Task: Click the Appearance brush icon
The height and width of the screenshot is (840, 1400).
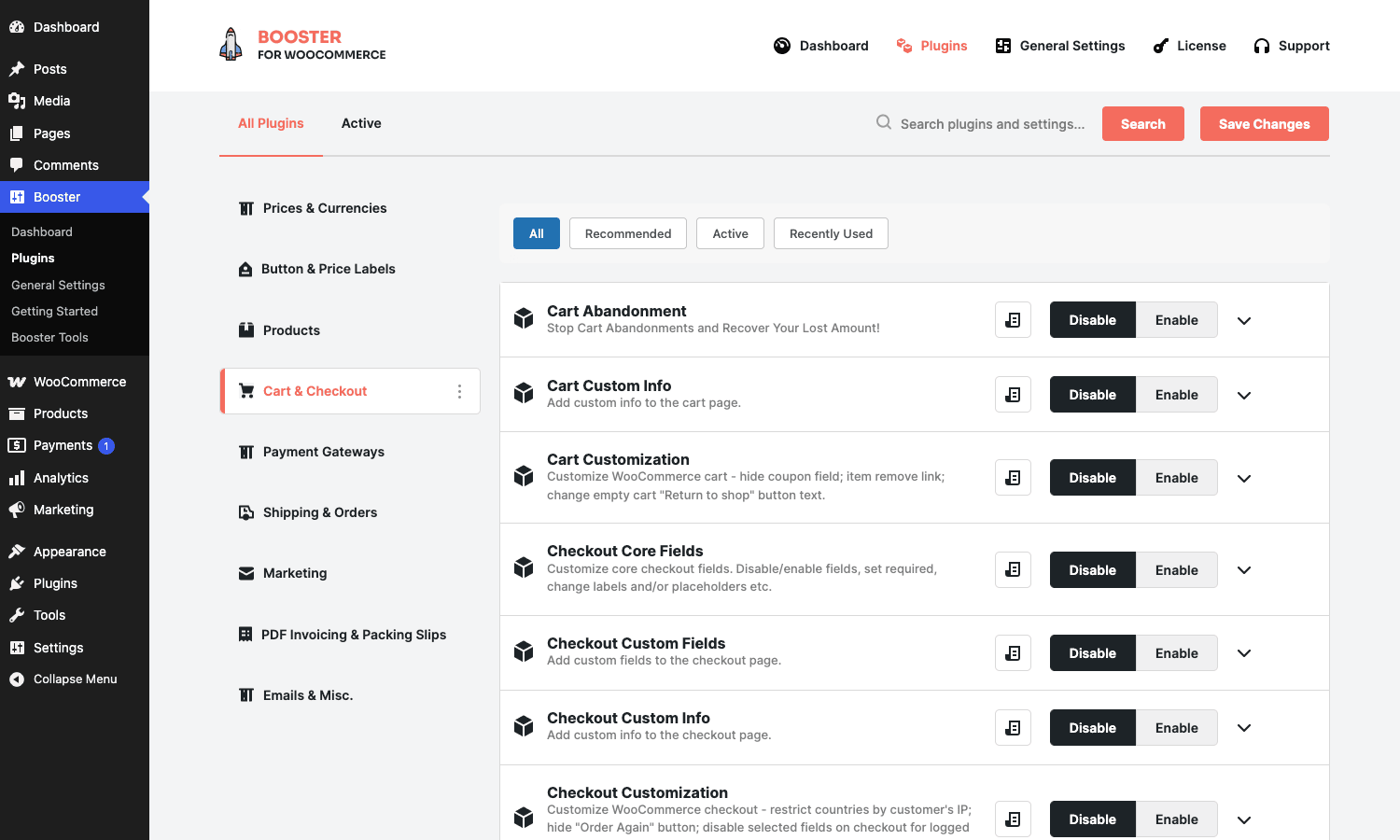Action: click(17, 552)
